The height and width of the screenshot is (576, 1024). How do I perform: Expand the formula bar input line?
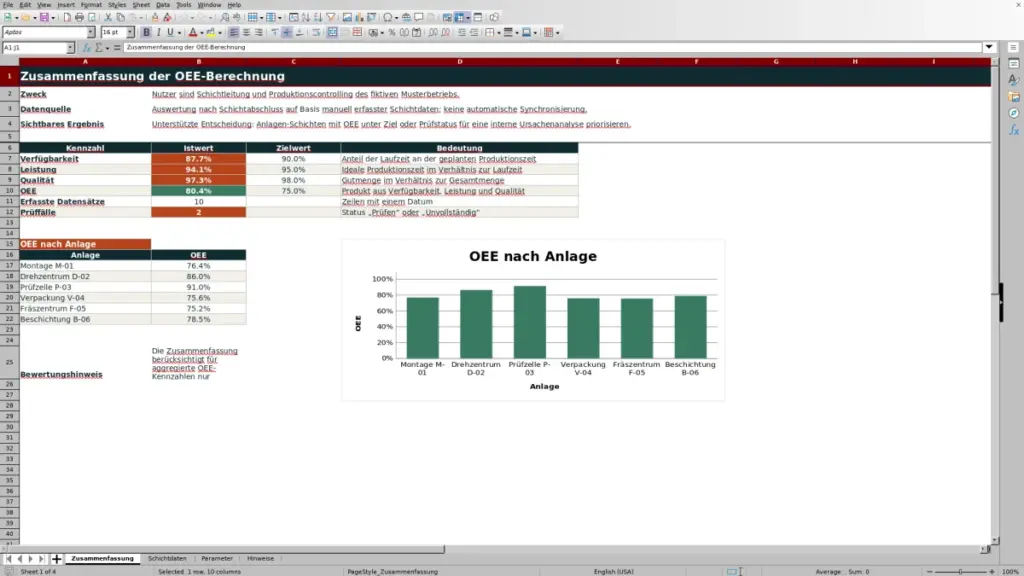tap(989, 48)
